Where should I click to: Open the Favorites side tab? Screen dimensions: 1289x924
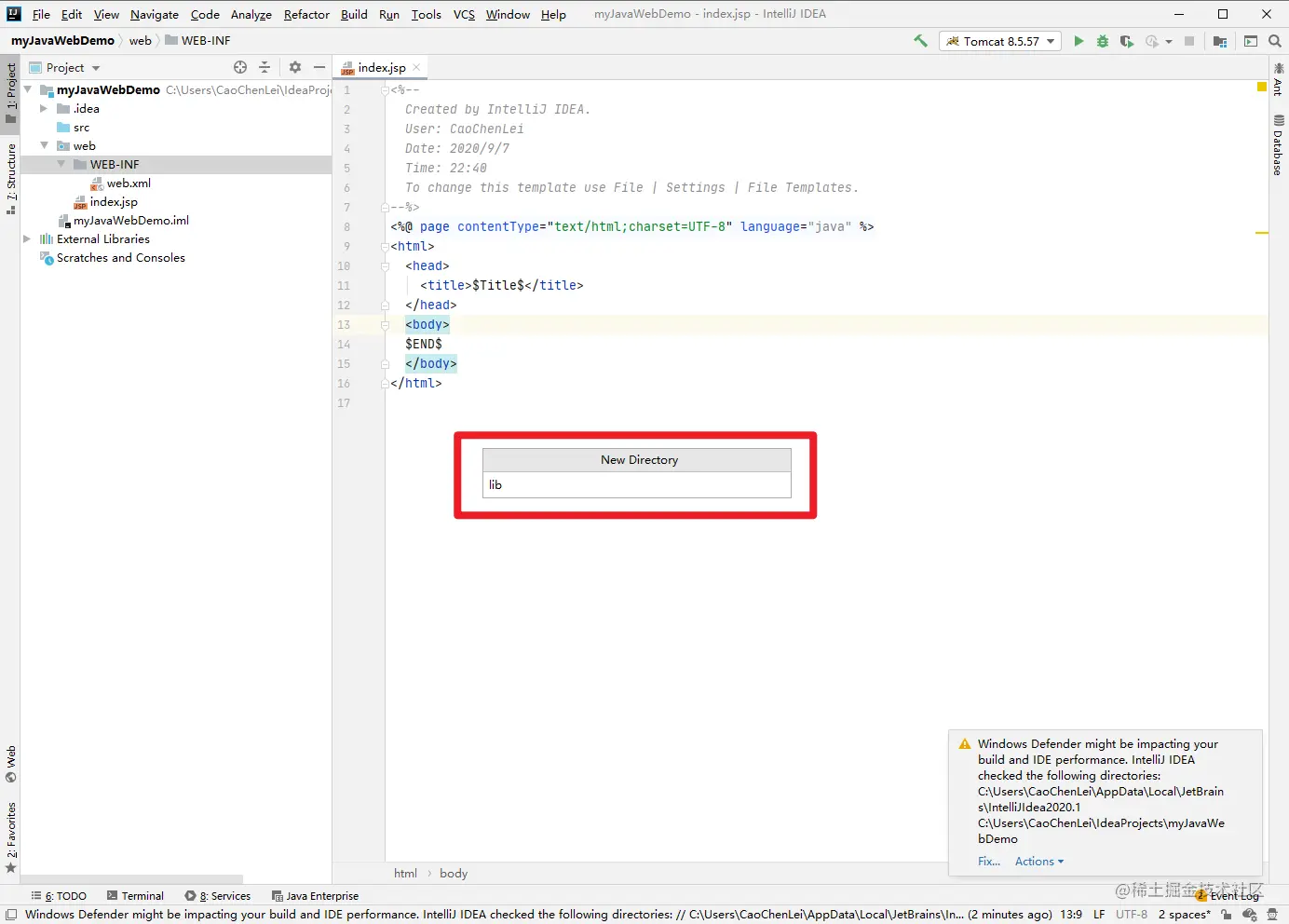pos(11,837)
